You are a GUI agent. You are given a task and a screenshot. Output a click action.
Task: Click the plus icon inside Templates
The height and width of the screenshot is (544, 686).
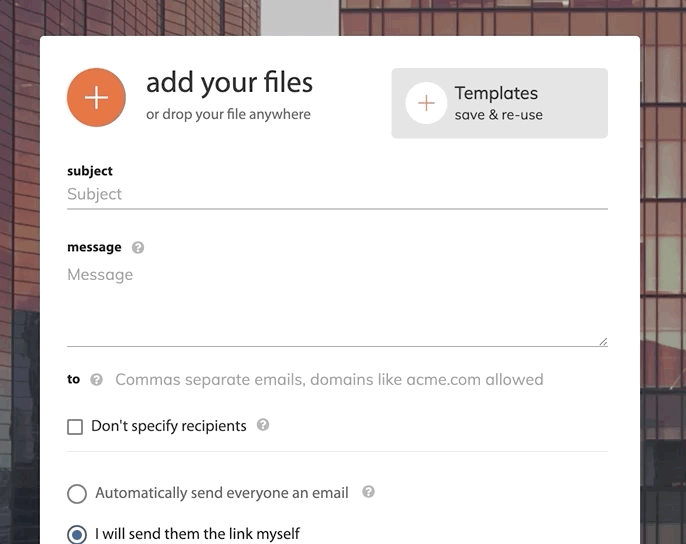[426, 103]
